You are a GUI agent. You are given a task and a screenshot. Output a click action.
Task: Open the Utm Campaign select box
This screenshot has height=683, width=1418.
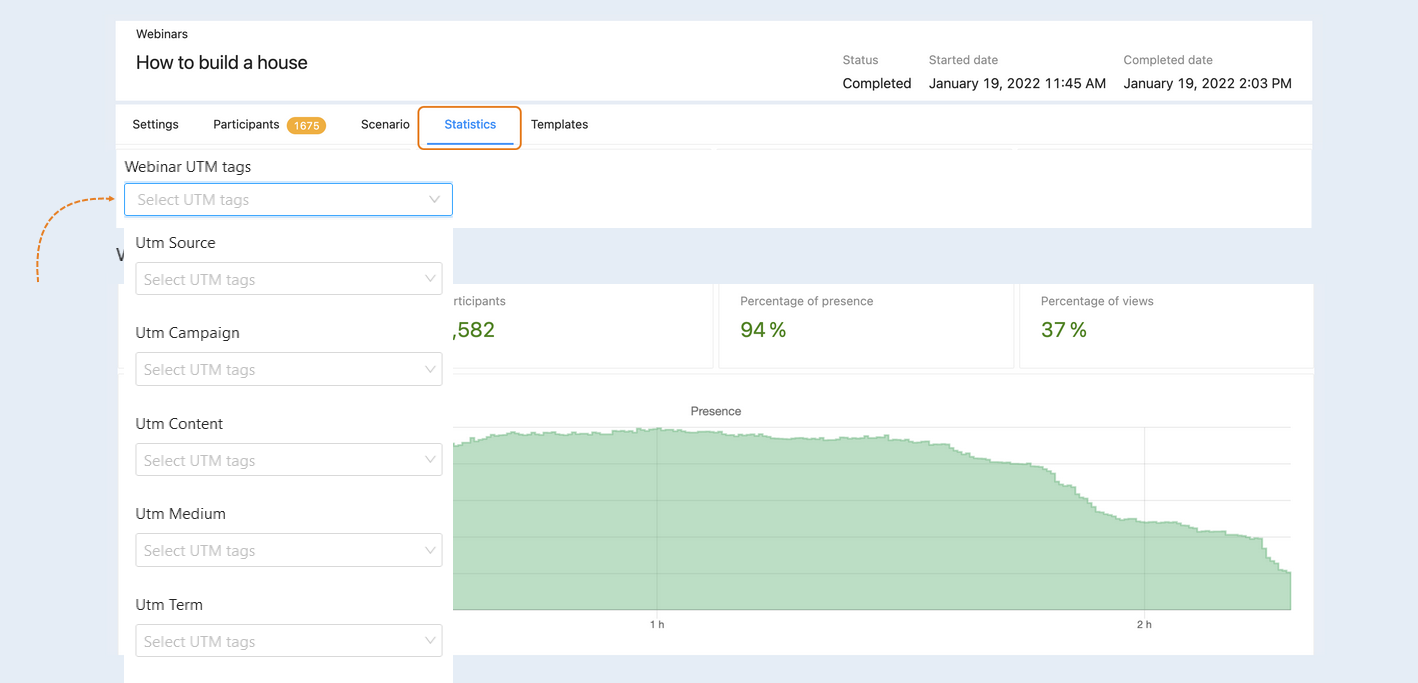coord(289,369)
